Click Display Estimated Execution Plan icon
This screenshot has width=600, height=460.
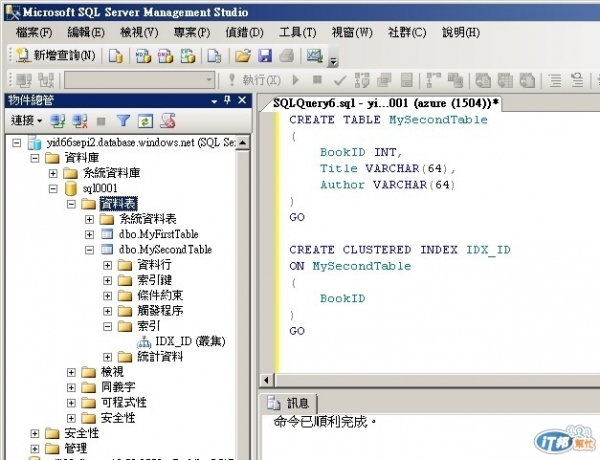point(362,80)
